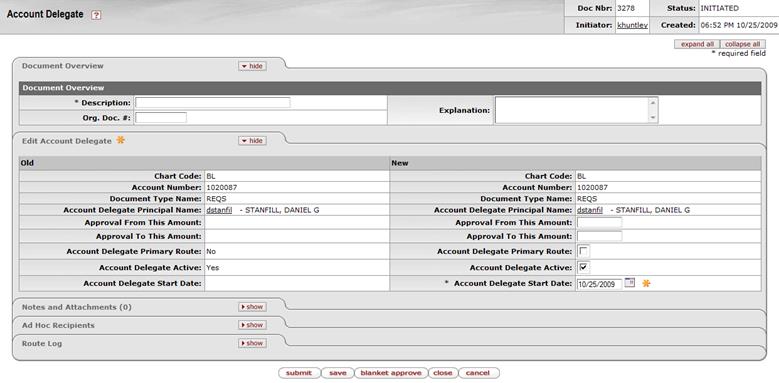Hide the Edit Account Delegate section
Viewport: 779px width, 383px height.
252,141
